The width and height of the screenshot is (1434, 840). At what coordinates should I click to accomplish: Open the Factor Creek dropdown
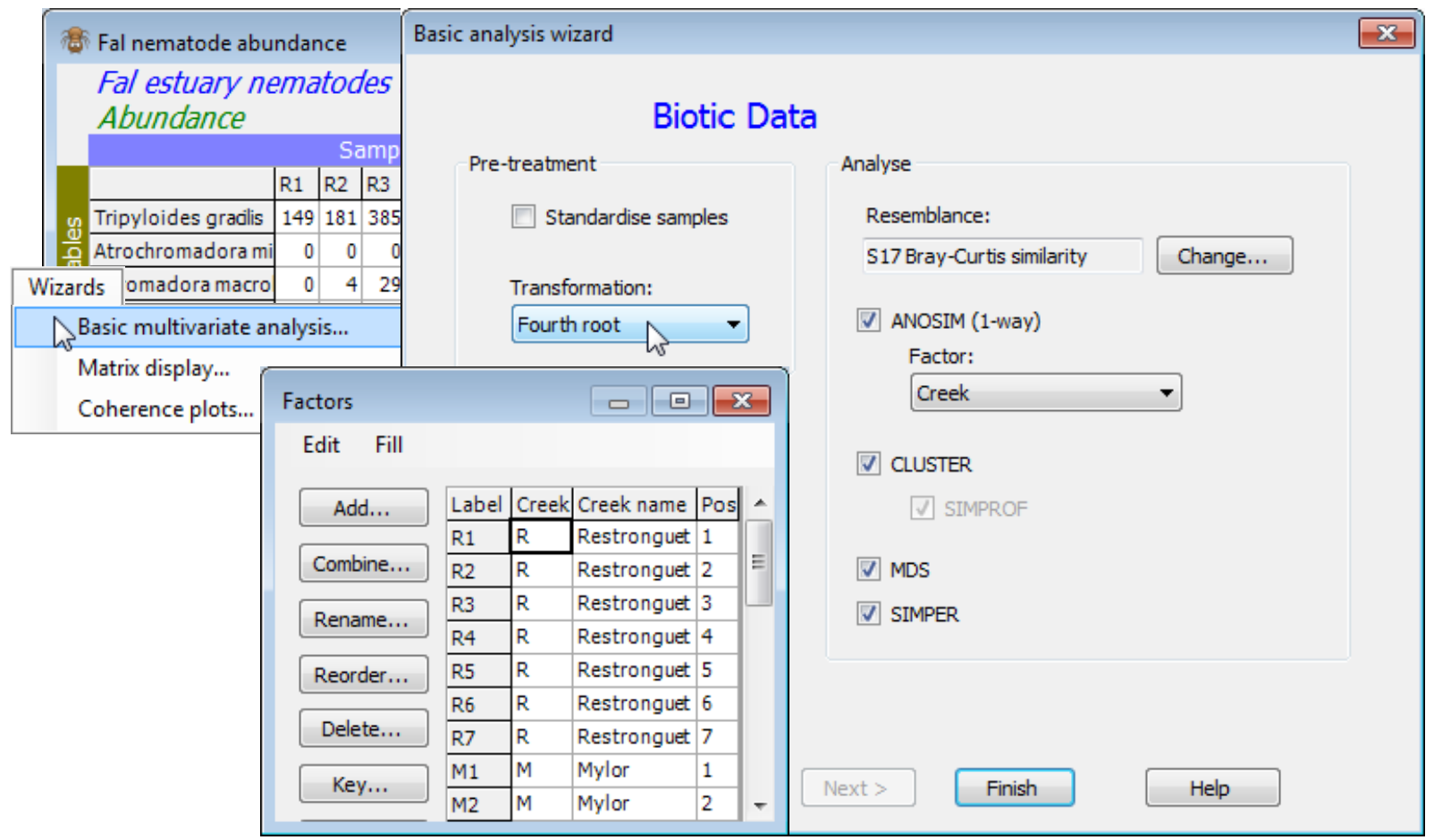click(1046, 393)
